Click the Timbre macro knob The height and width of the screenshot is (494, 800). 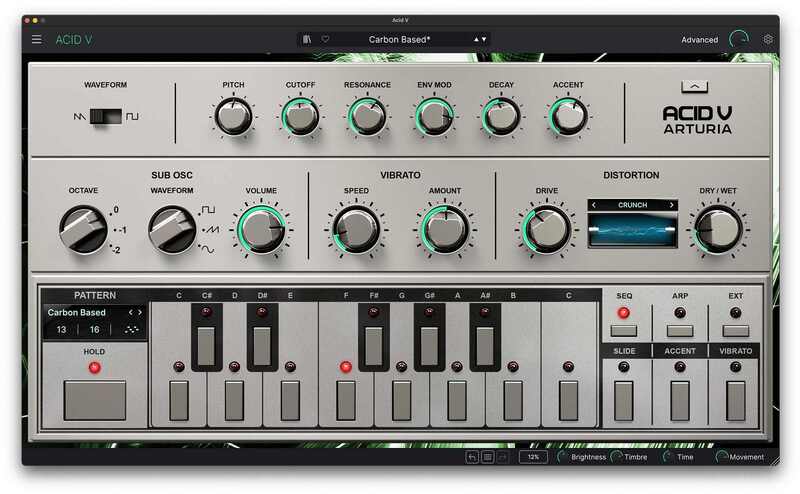pyautogui.click(x=616, y=457)
